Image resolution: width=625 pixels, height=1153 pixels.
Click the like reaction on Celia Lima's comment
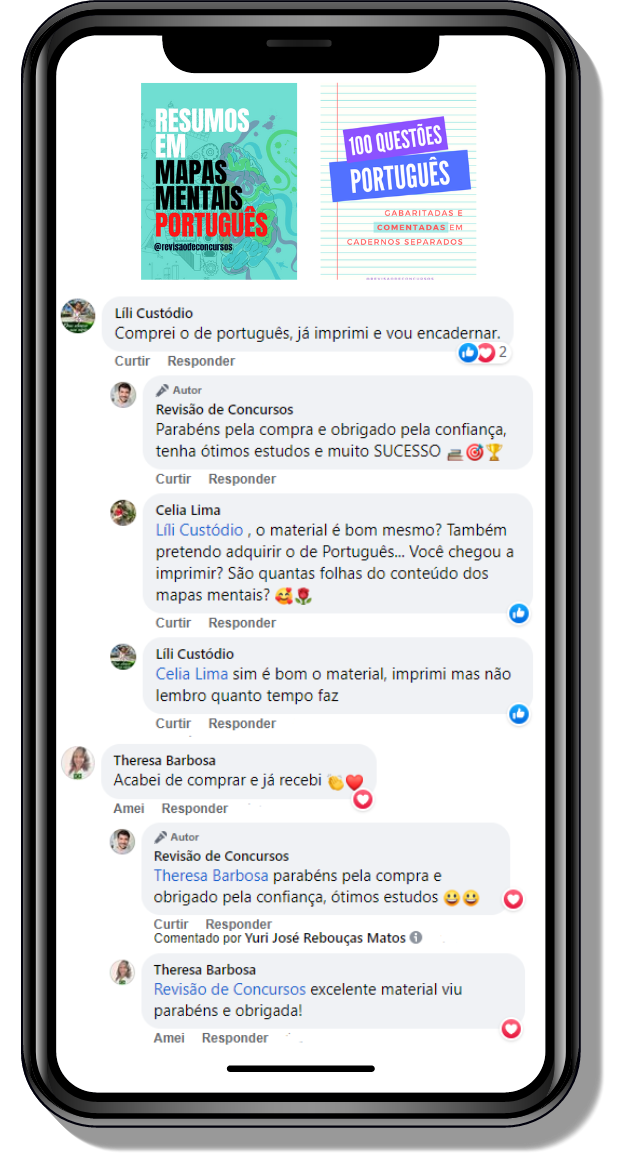click(x=519, y=613)
